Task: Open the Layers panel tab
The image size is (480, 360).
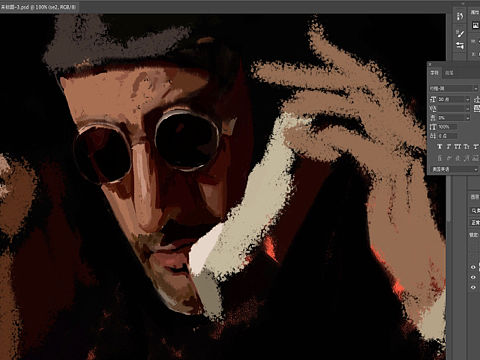Action: point(475,197)
